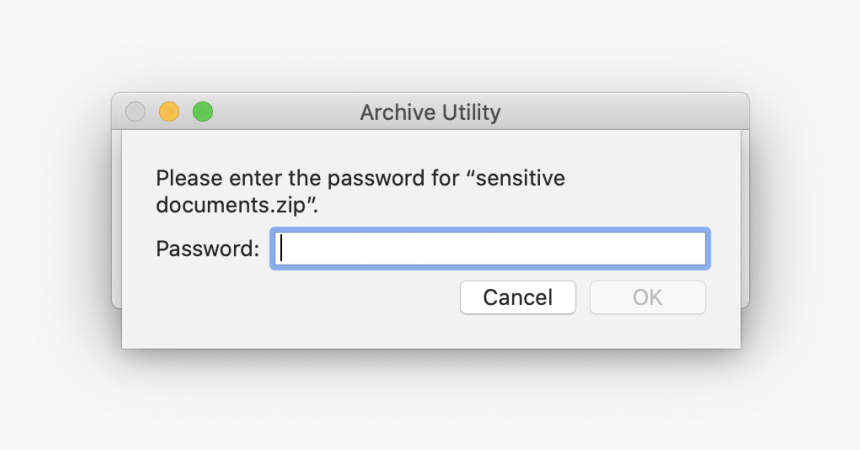Click the "Password:" label
The image size is (860, 450).
(207, 248)
